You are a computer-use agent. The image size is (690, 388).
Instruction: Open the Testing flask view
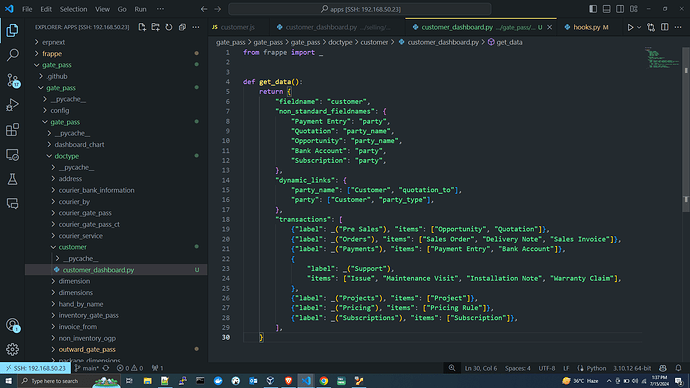coord(12,179)
